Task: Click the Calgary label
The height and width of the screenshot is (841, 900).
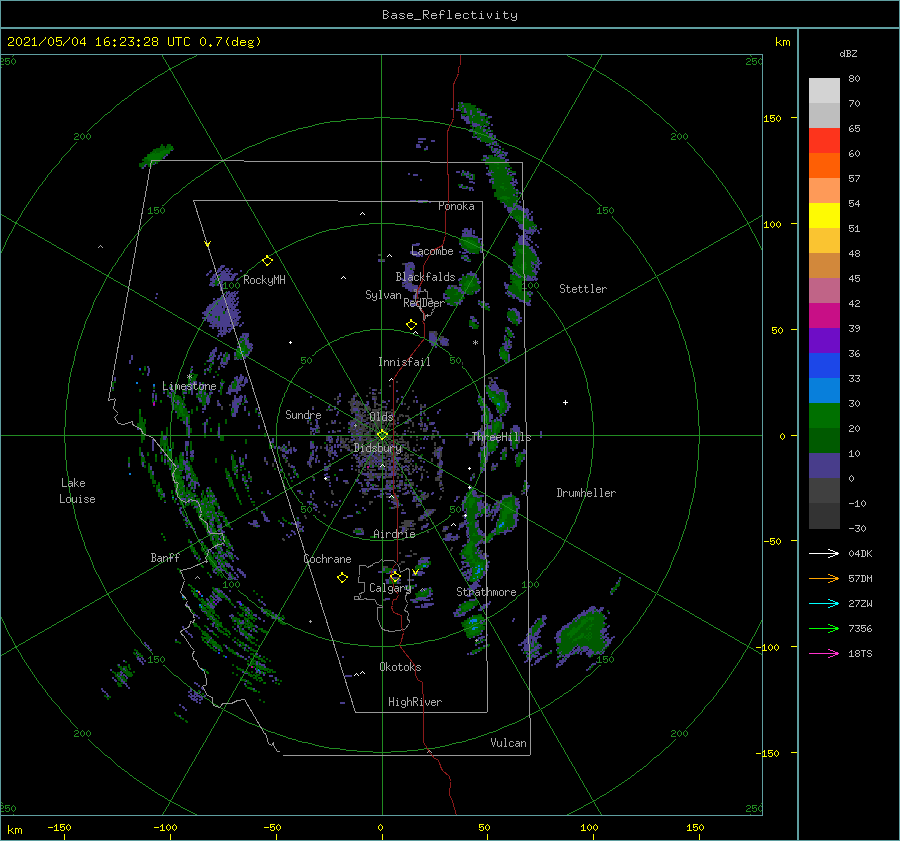Action: 390,588
